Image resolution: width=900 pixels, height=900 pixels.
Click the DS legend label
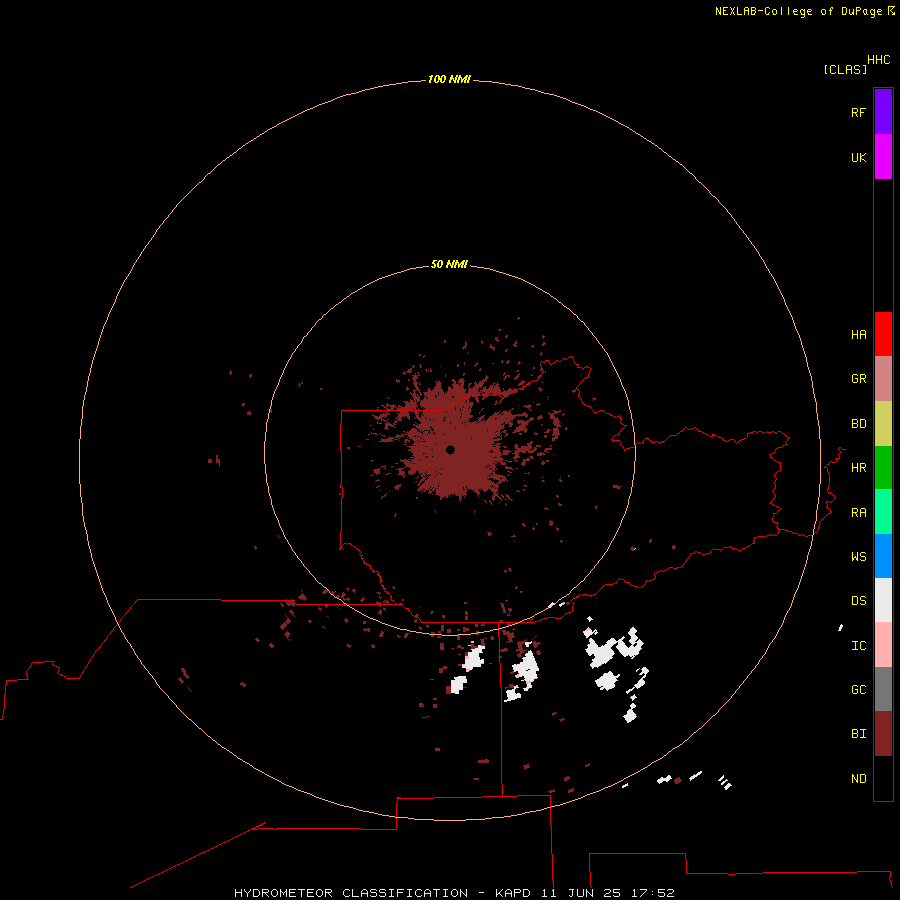858,601
